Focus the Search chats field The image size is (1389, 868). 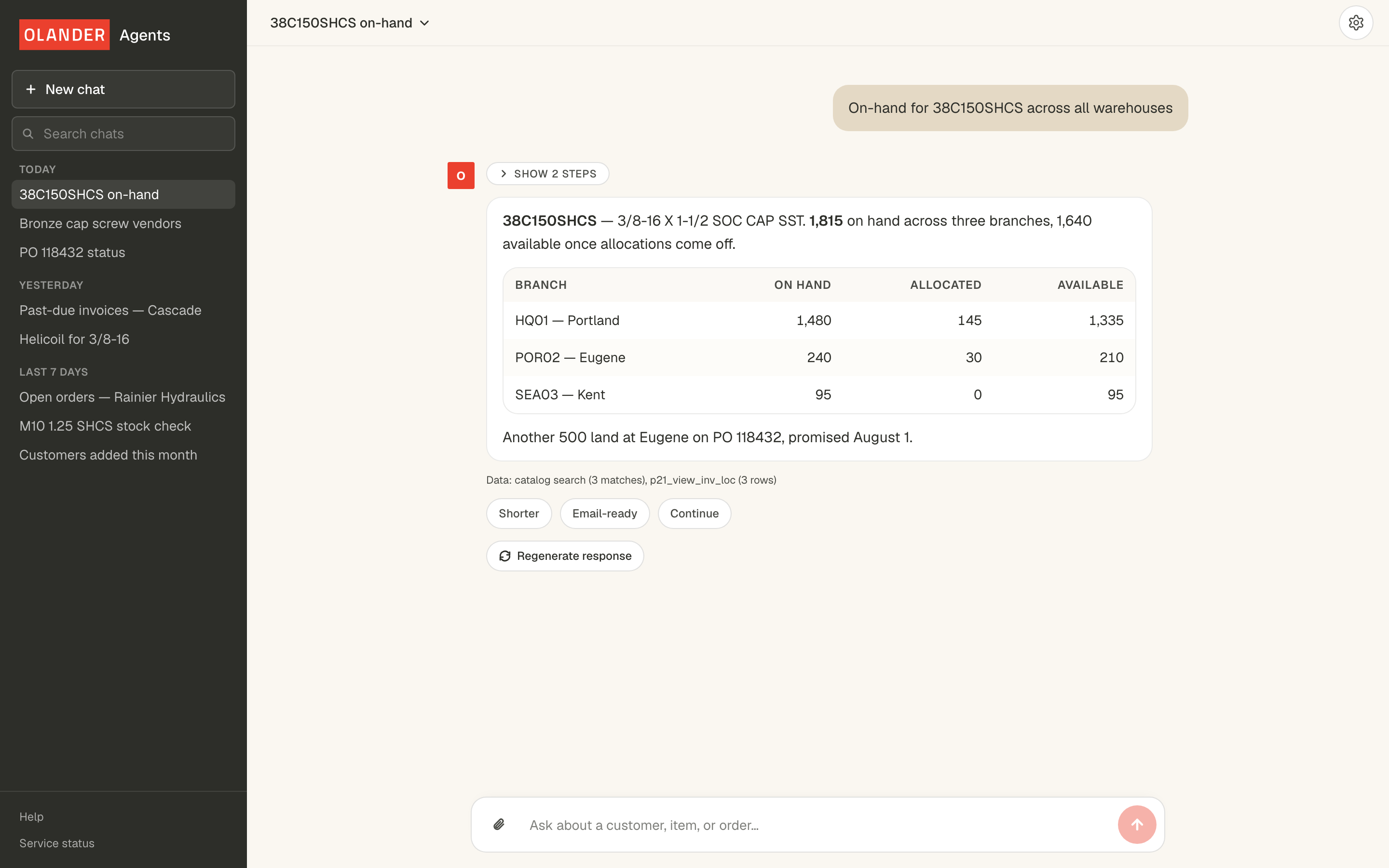point(123,134)
